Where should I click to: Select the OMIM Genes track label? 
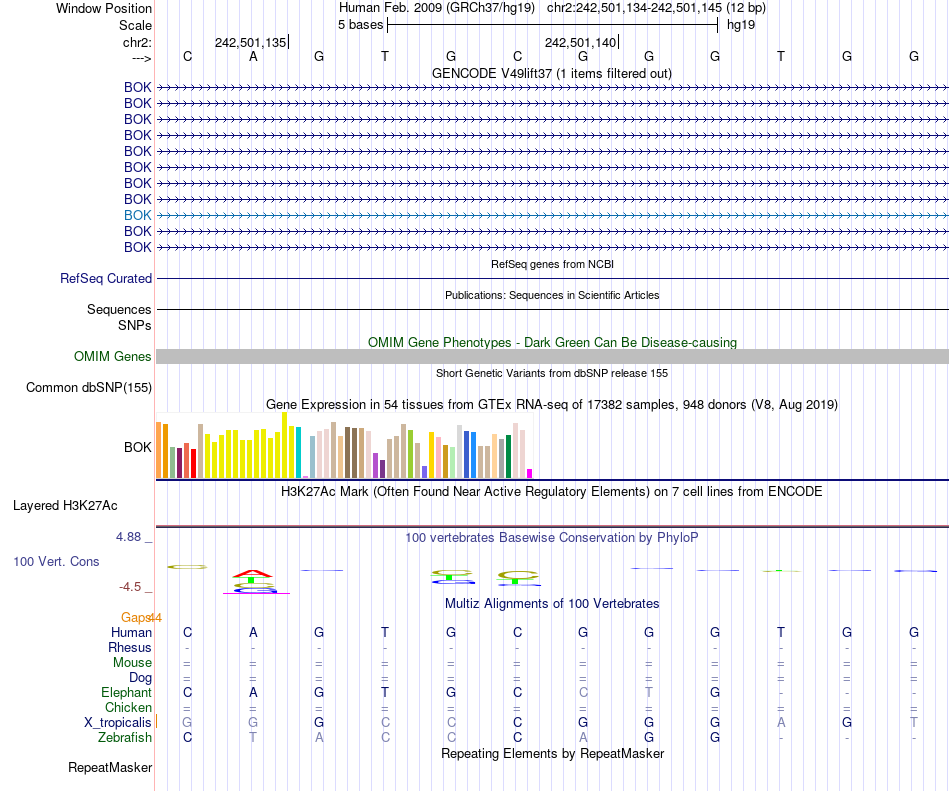113,357
